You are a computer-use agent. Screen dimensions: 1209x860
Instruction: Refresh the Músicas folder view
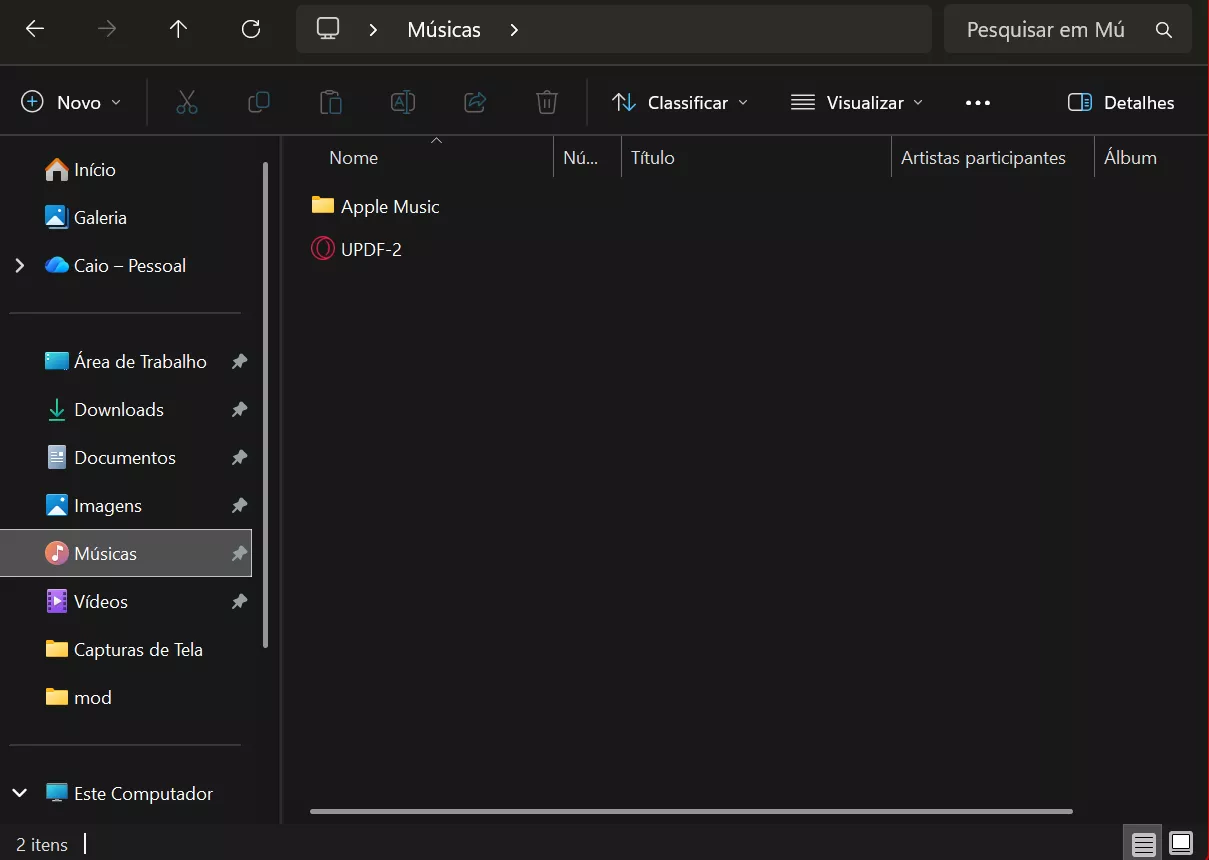click(x=251, y=29)
